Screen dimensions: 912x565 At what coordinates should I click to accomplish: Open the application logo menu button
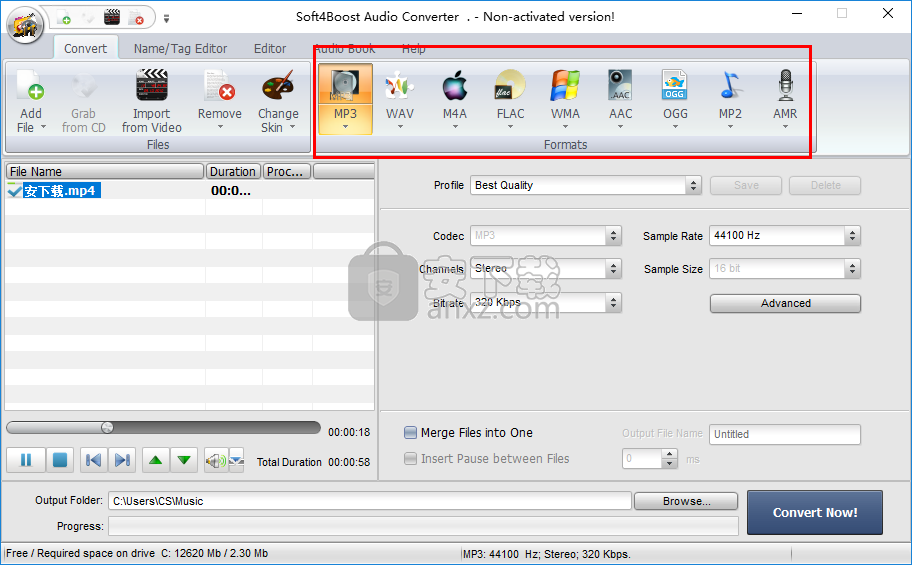point(25,26)
